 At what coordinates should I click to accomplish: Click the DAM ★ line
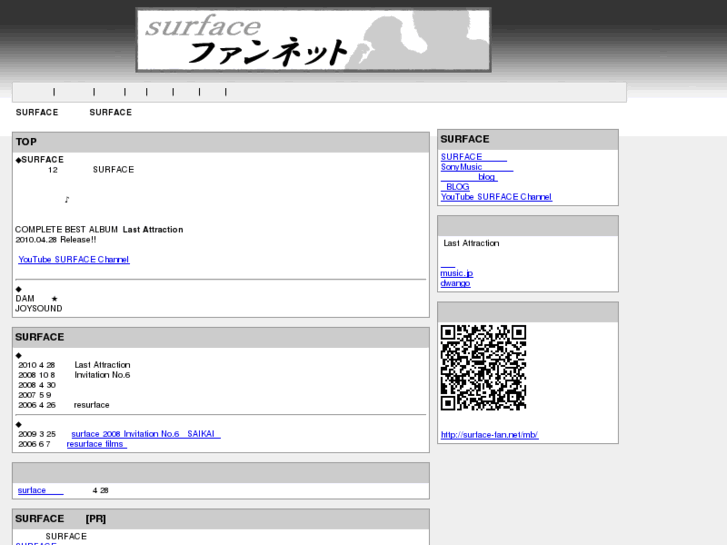click(37, 299)
